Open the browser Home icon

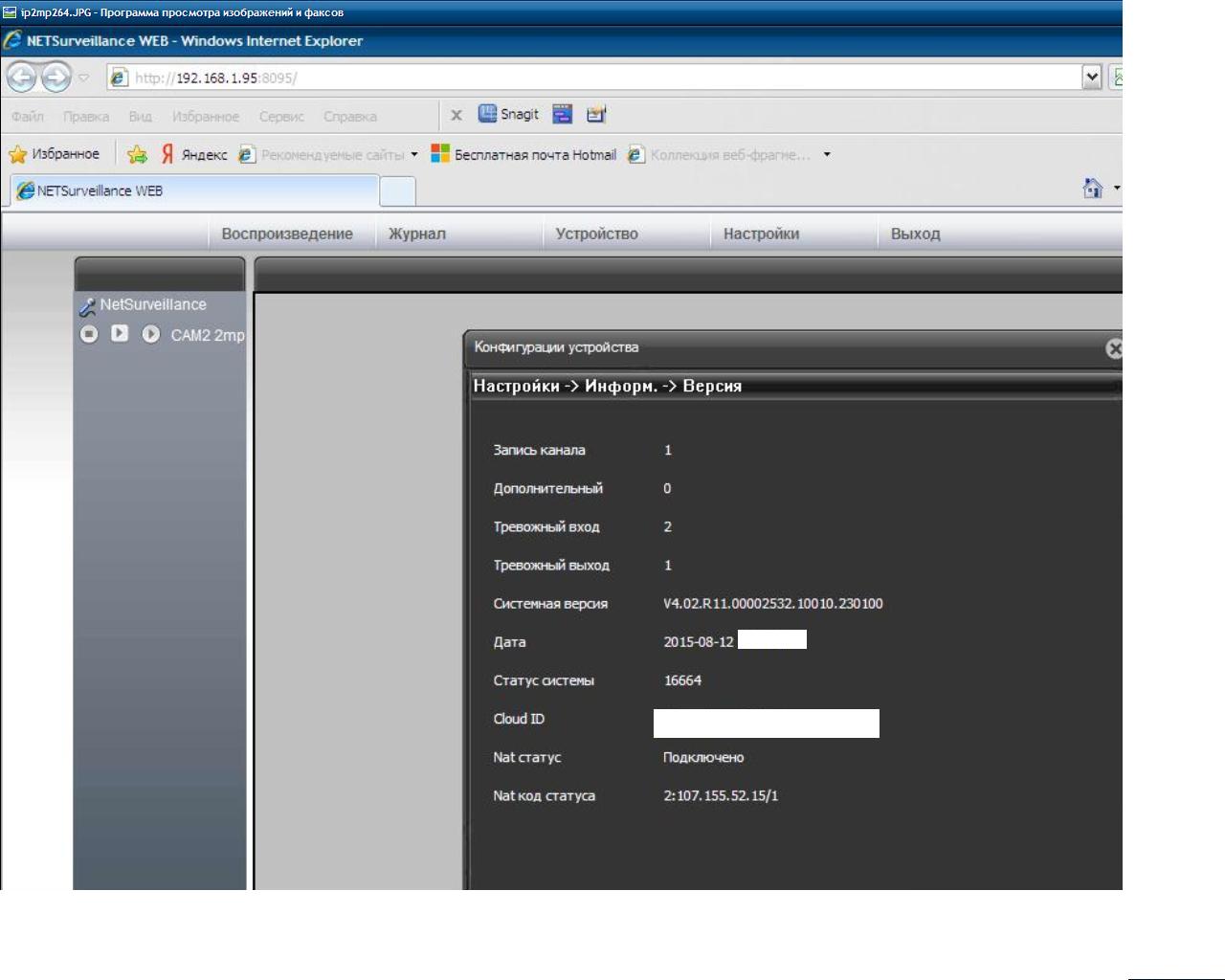point(1092,189)
